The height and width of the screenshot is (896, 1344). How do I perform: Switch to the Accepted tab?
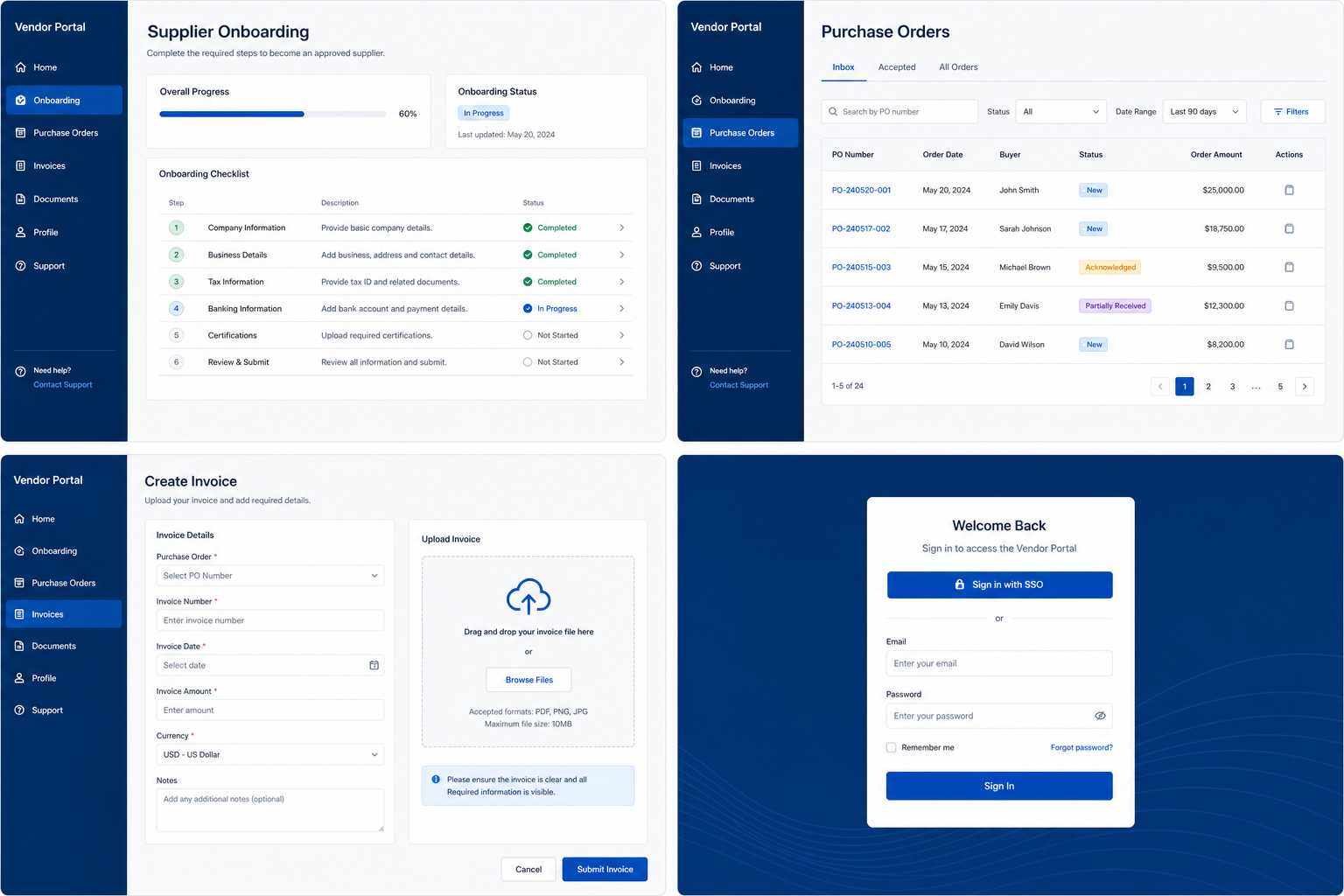click(x=897, y=67)
